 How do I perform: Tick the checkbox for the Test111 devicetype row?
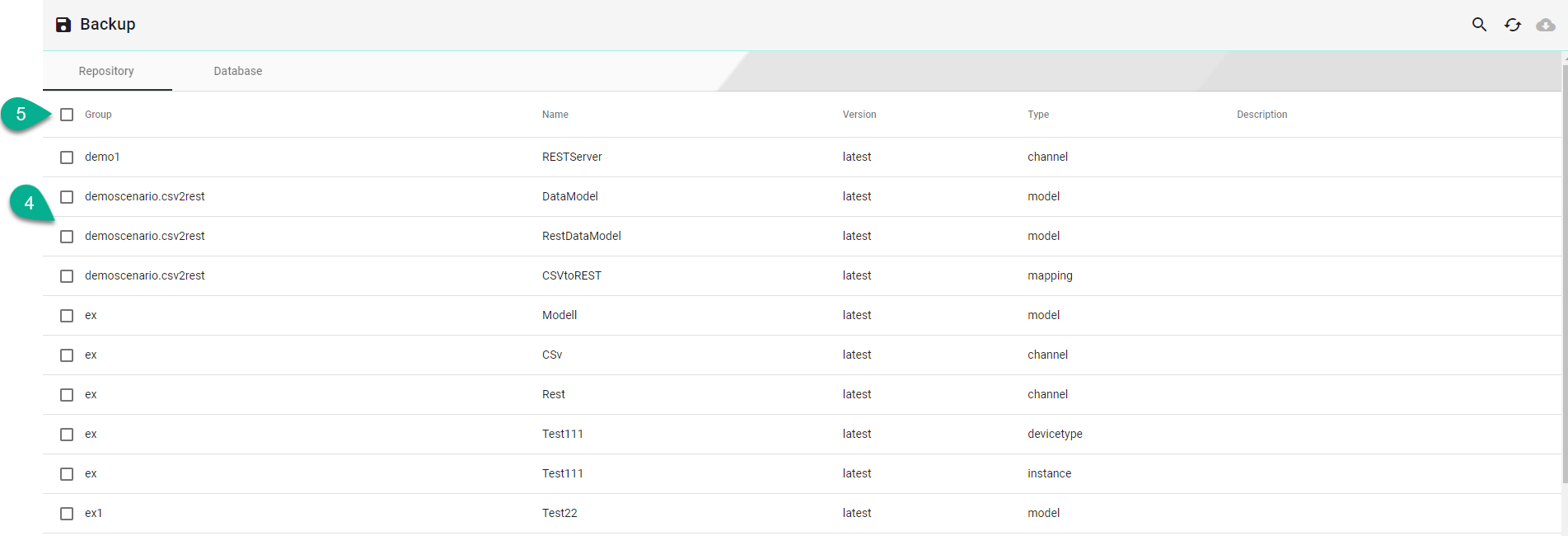pyautogui.click(x=67, y=435)
